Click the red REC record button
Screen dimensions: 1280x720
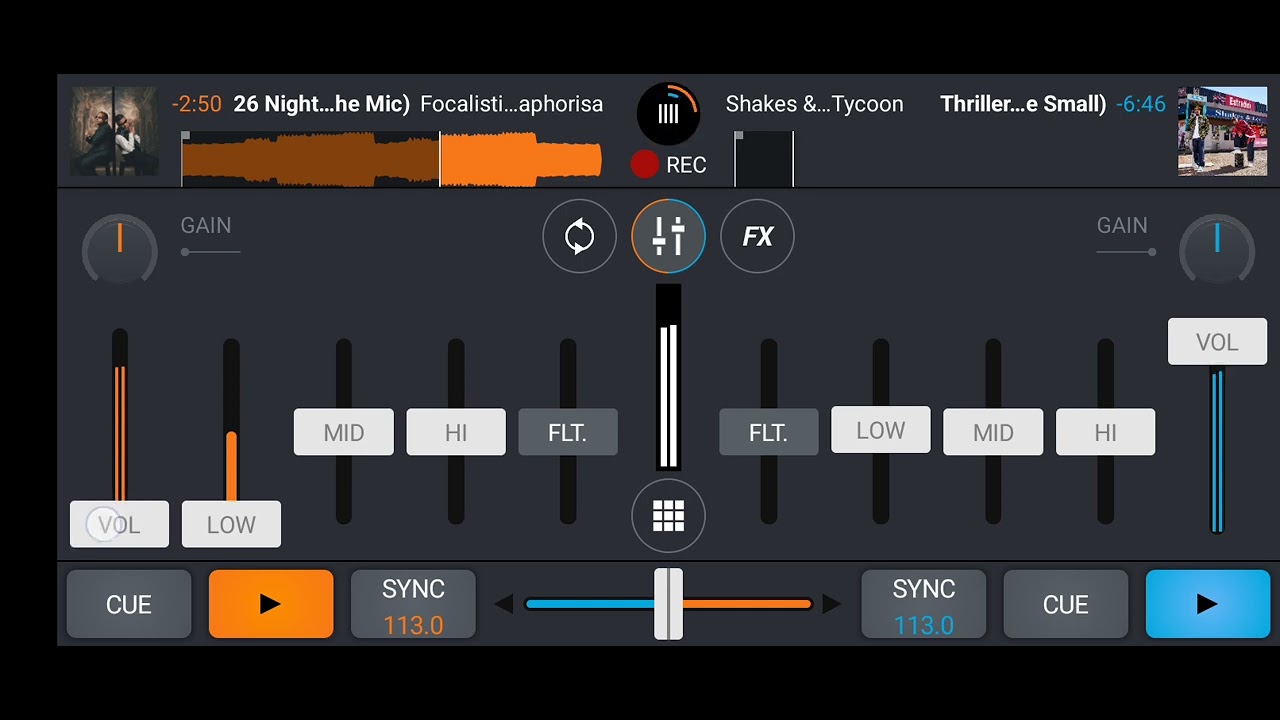click(x=668, y=165)
